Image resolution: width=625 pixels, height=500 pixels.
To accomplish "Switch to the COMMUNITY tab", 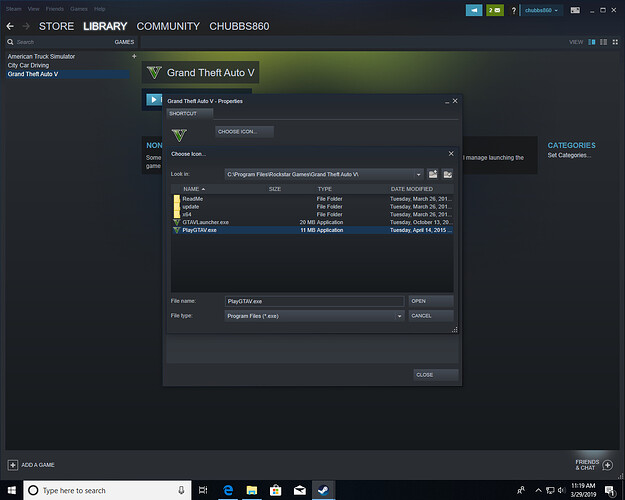I will [168, 26].
